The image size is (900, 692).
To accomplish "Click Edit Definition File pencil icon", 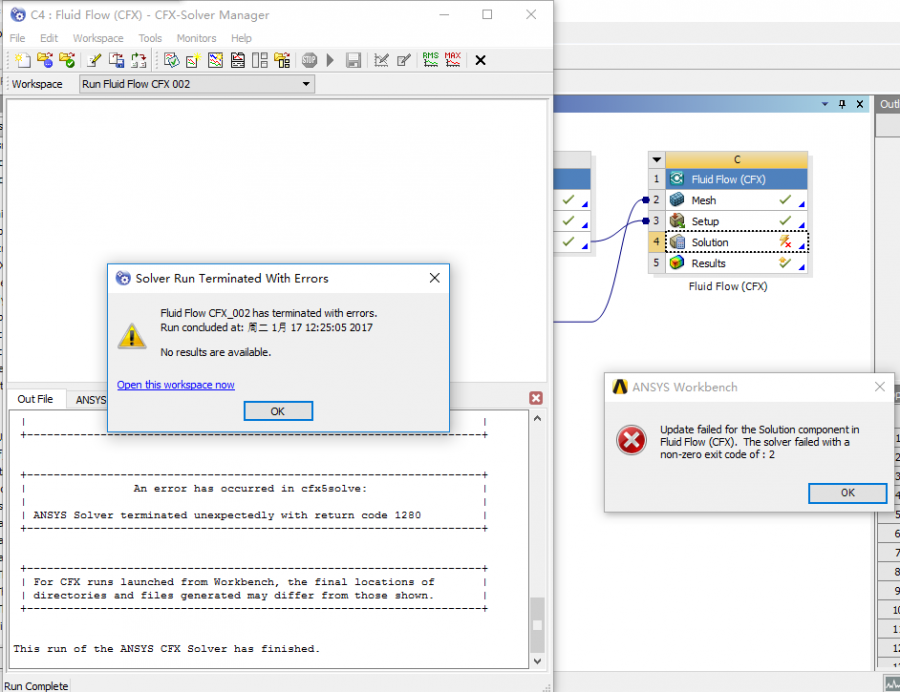I will pos(94,60).
